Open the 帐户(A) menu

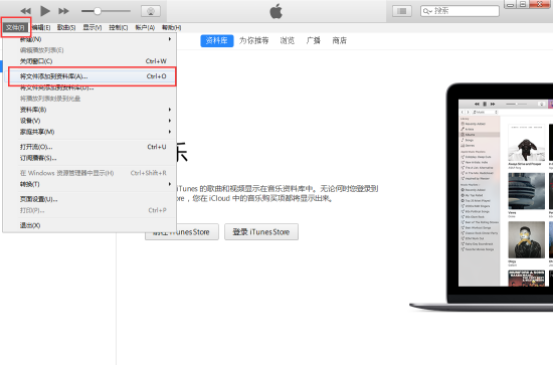145,27
